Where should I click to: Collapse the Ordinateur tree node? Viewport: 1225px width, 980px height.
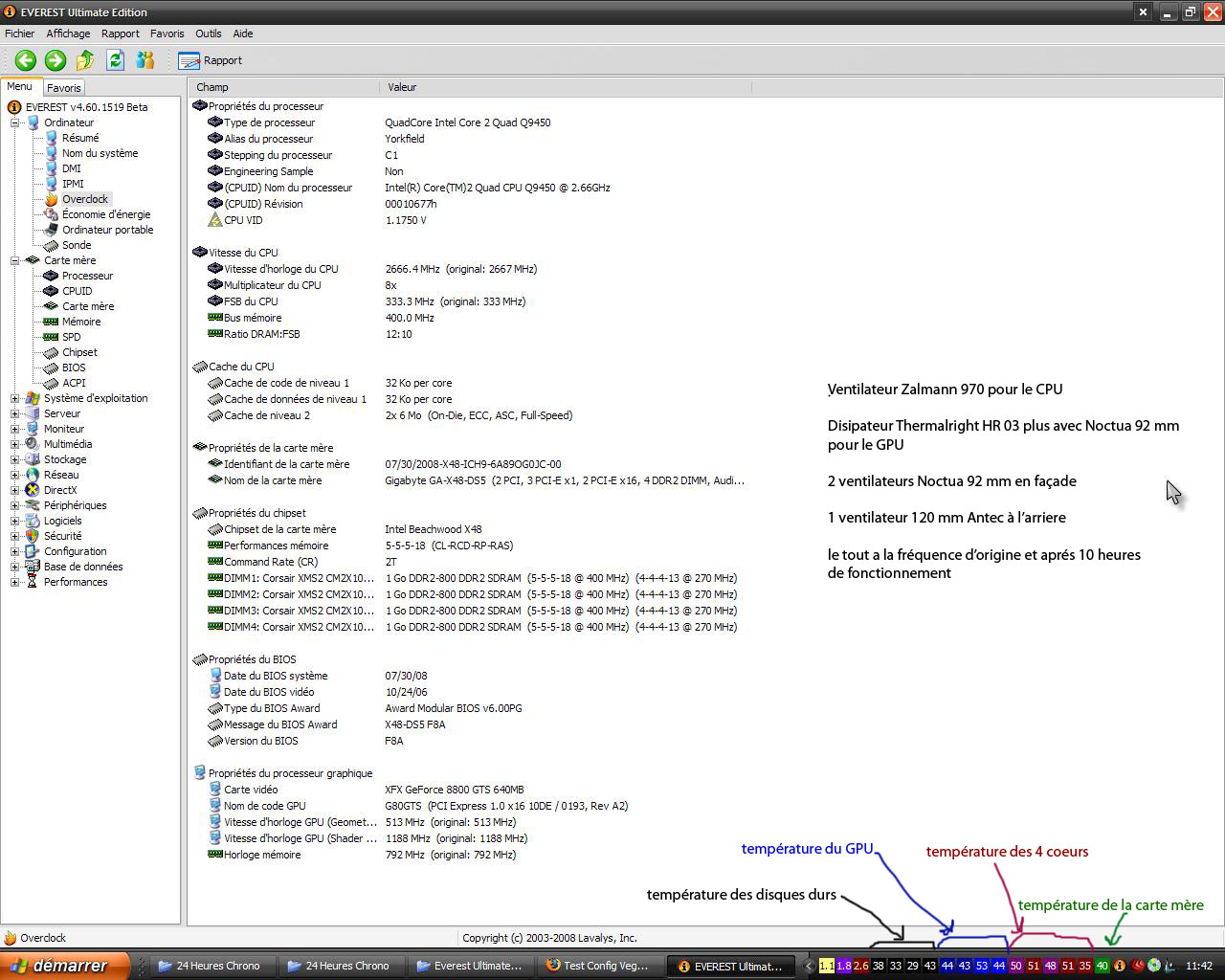15,122
